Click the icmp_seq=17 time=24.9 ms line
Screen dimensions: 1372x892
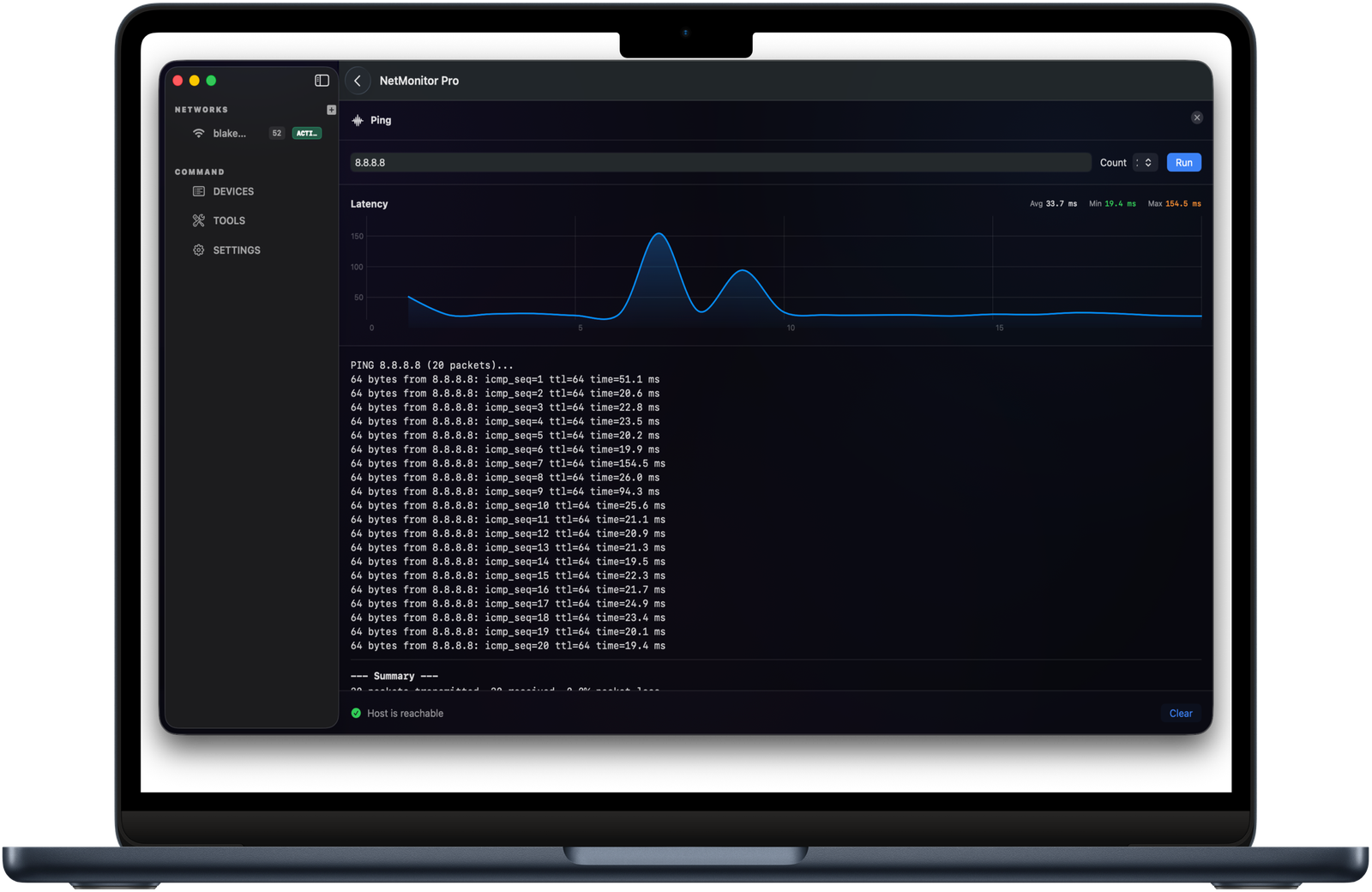508,604
